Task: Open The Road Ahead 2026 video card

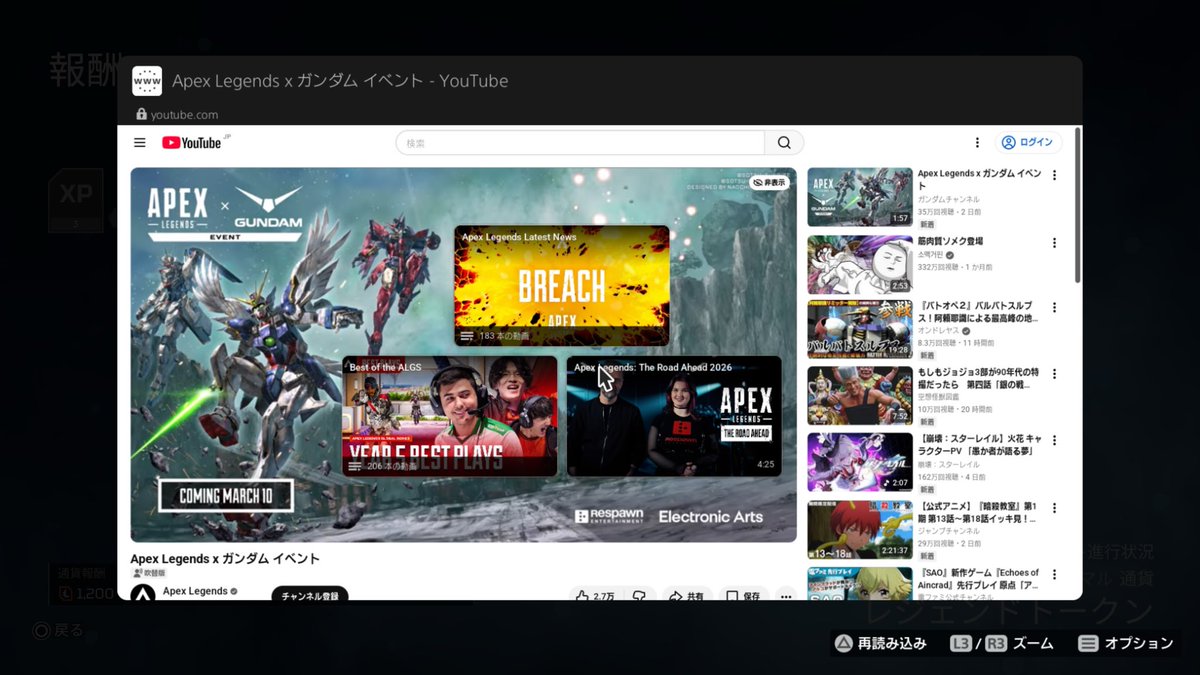Action: 674,416
